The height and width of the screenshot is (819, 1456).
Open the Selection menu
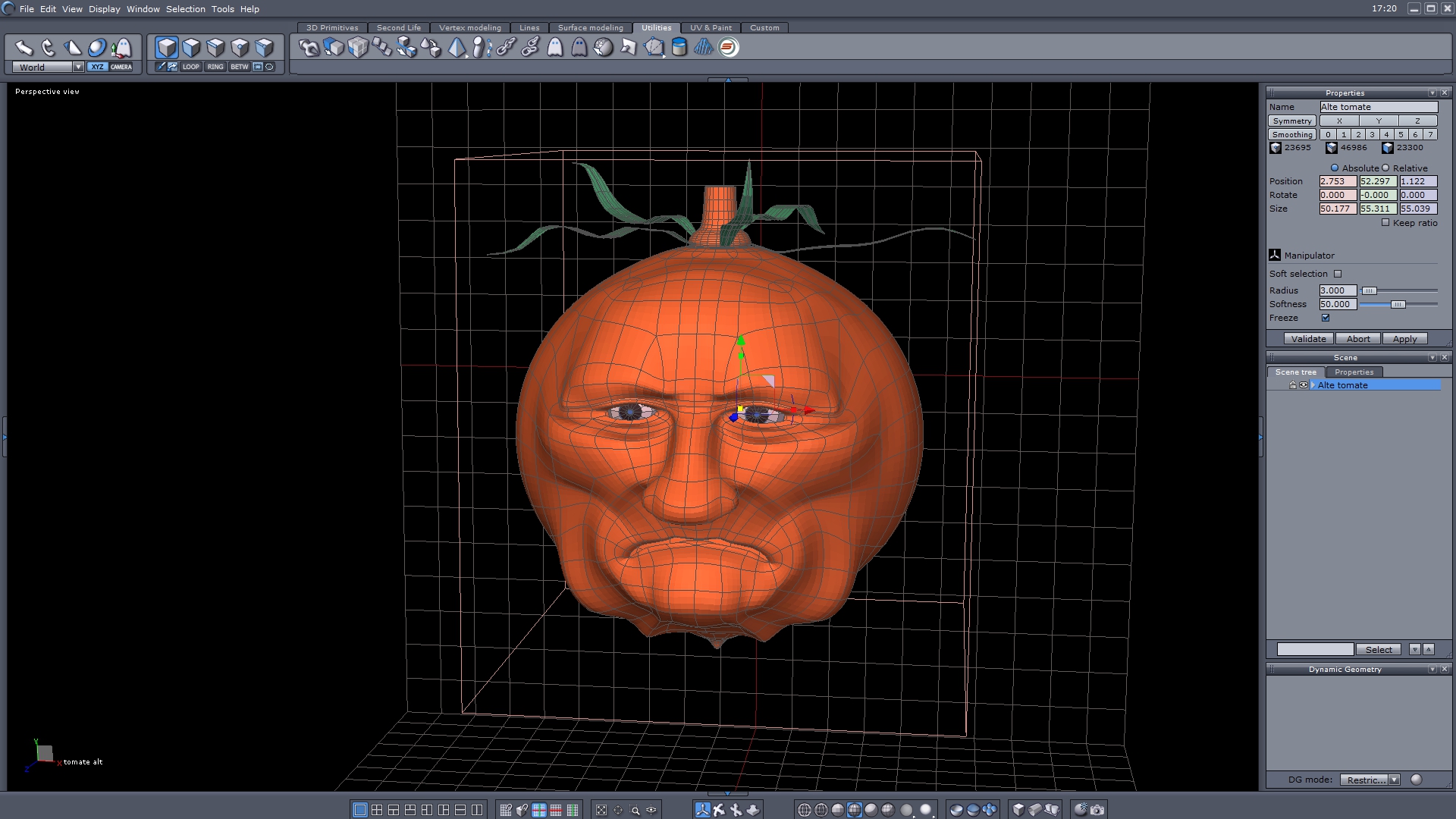tap(185, 9)
